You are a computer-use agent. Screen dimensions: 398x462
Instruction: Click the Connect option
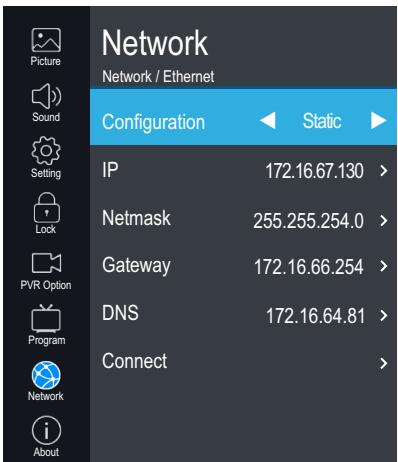coord(135,361)
